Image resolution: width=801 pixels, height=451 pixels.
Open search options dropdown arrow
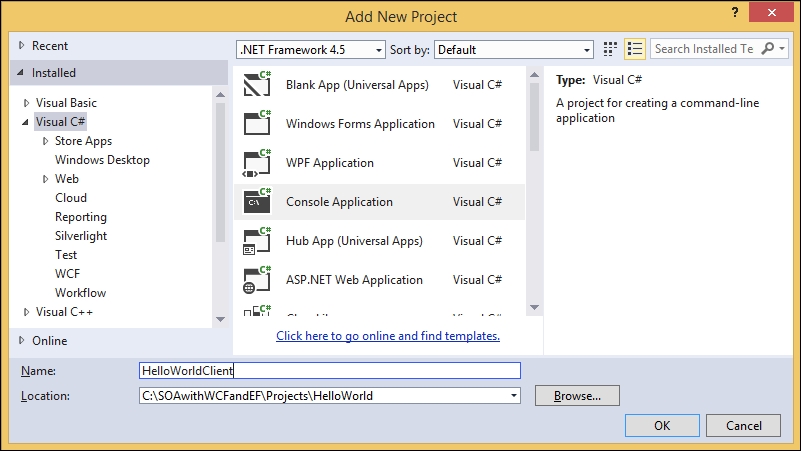click(x=782, y=49)
